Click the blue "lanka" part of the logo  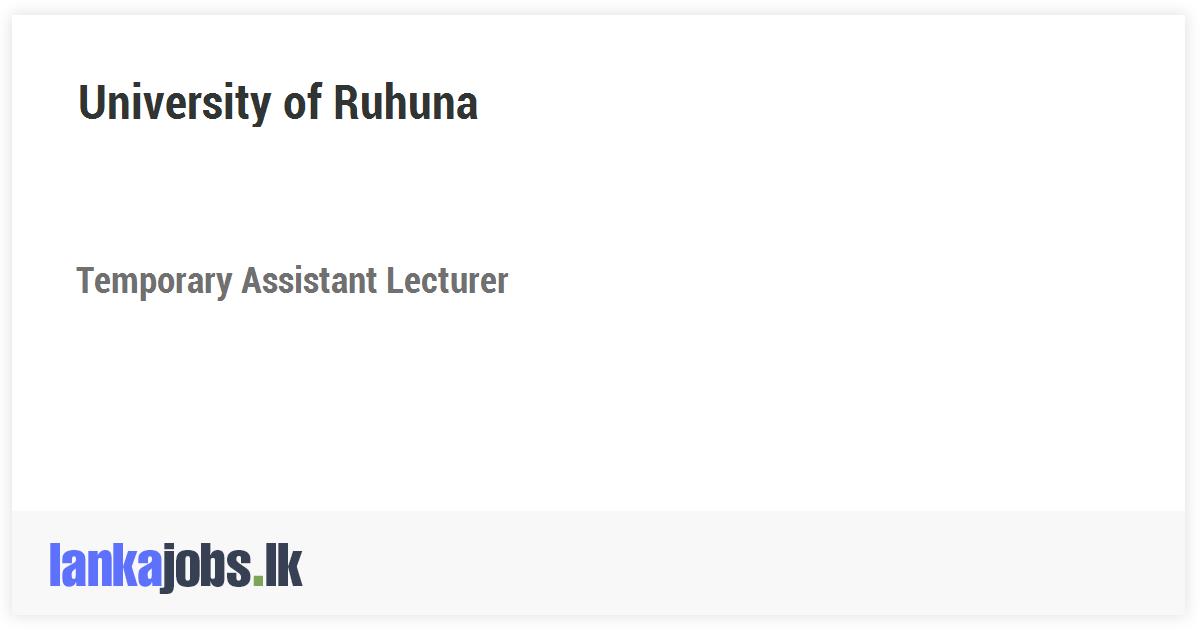(x=104, y=566)
